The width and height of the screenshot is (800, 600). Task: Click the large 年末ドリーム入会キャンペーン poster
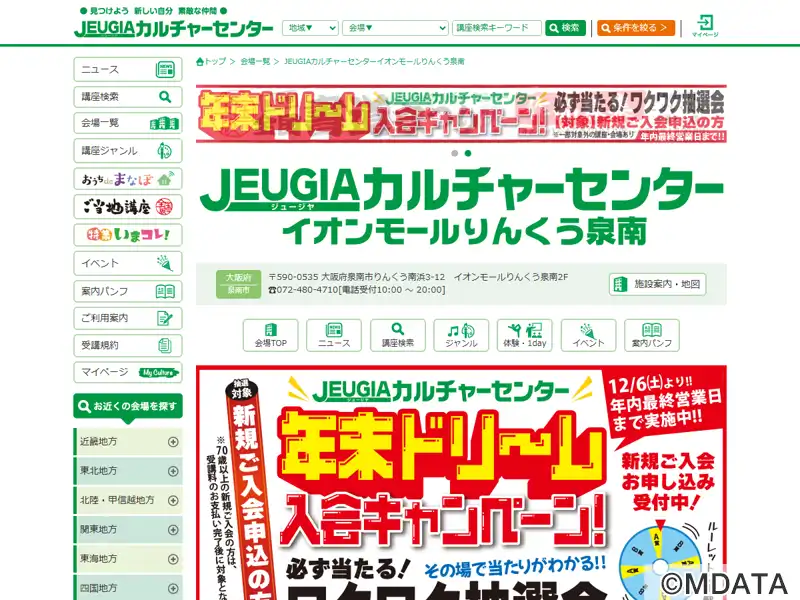[461, 483]
